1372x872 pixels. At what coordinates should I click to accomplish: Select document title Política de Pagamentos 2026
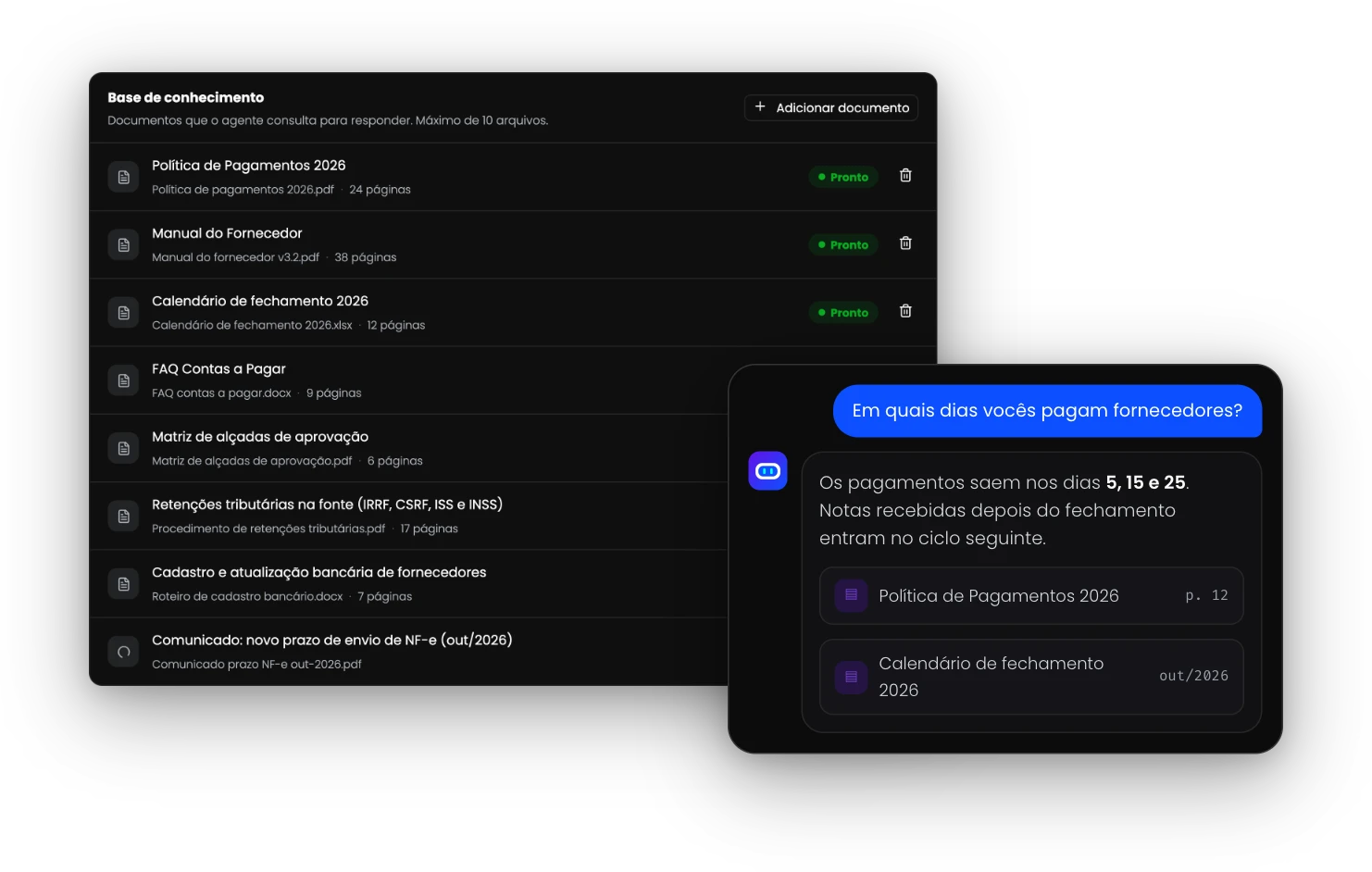click(x=248, y=166)
